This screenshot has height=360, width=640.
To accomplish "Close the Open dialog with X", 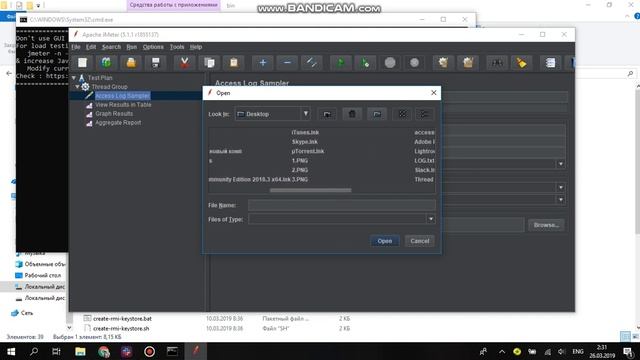I will 433,93.
